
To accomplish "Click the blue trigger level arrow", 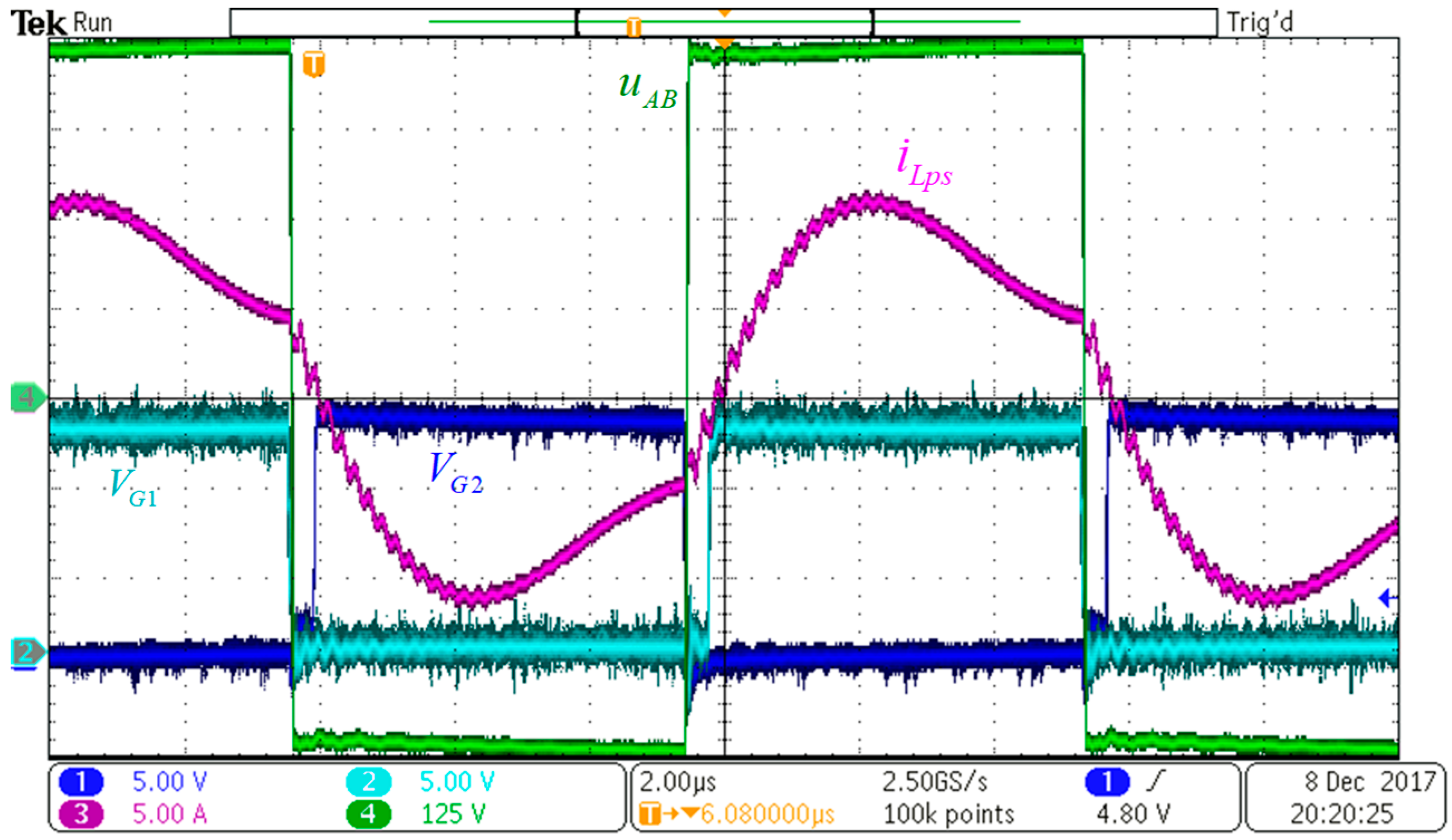I will coord(1387,599).
